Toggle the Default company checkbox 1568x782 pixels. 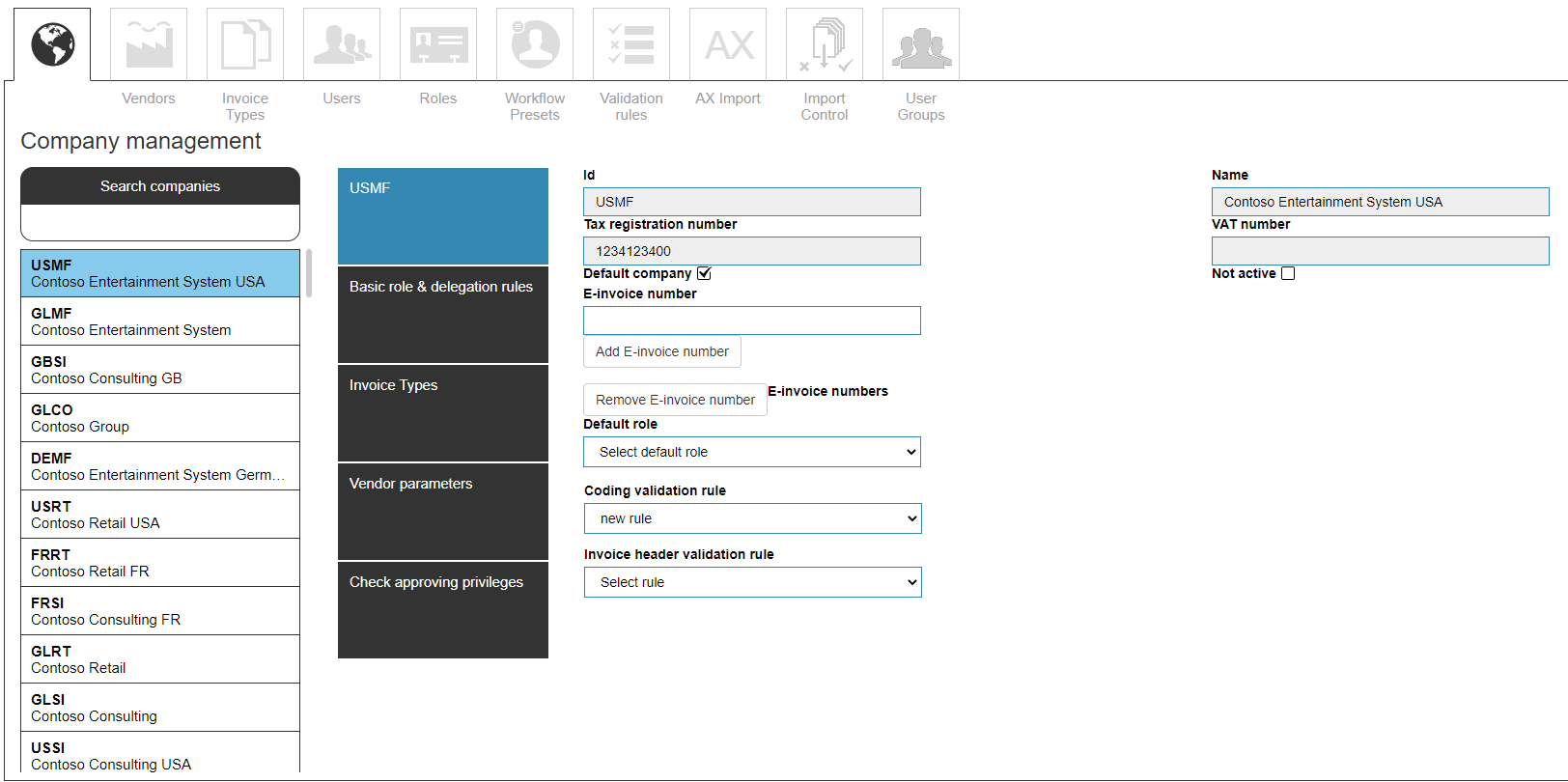(705, 273)
